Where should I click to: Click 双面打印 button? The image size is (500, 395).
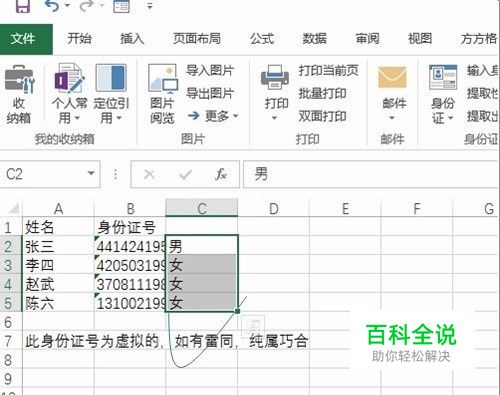point(322,116)
